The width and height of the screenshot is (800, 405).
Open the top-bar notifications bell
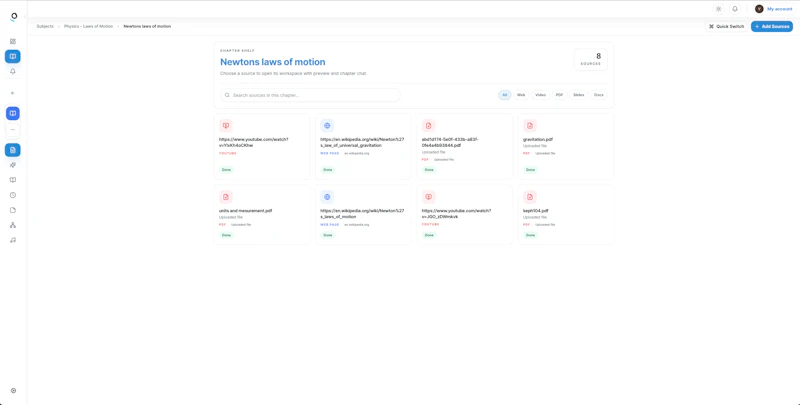[735, 9]
